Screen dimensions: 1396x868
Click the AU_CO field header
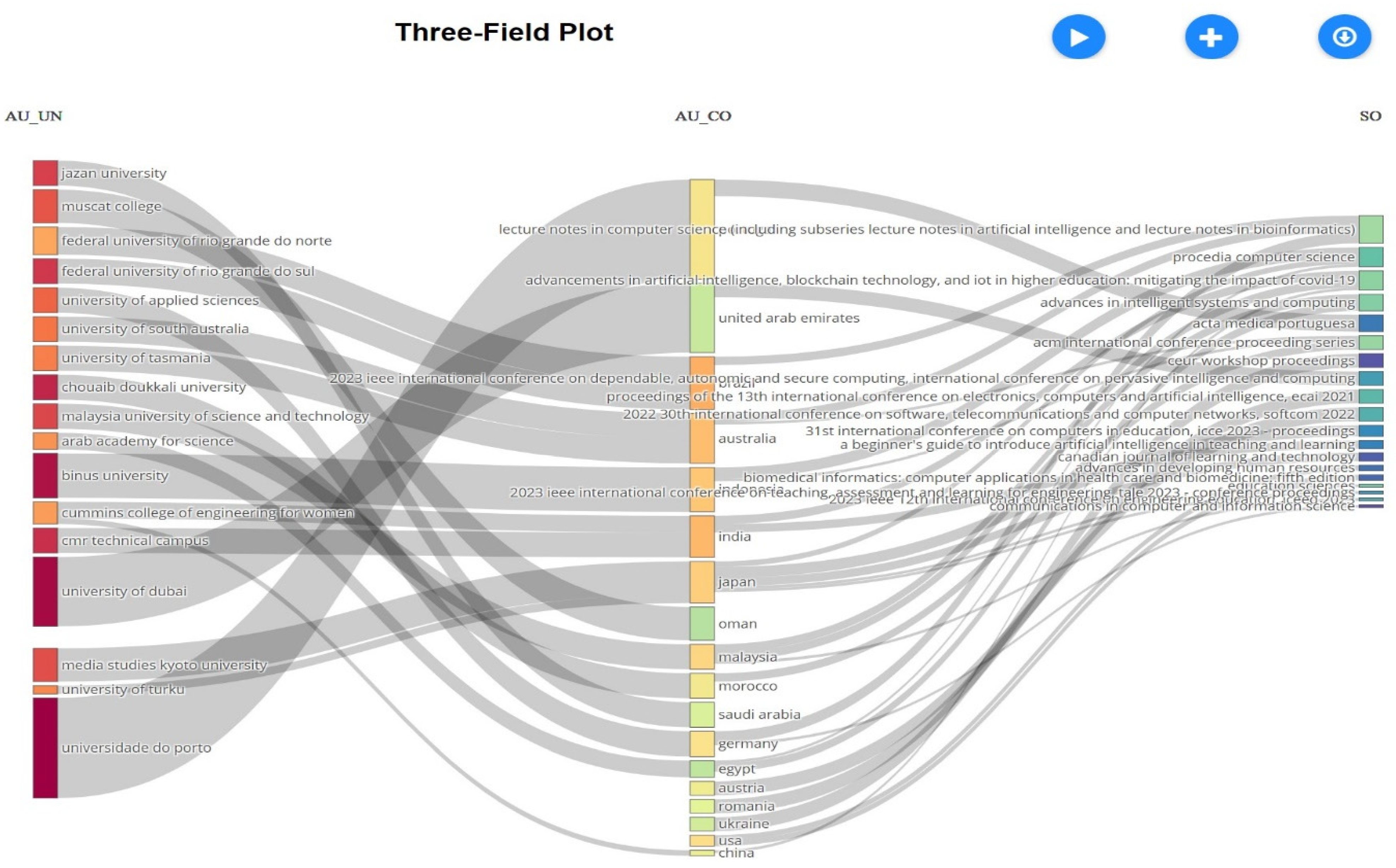[x=702, y=117]
